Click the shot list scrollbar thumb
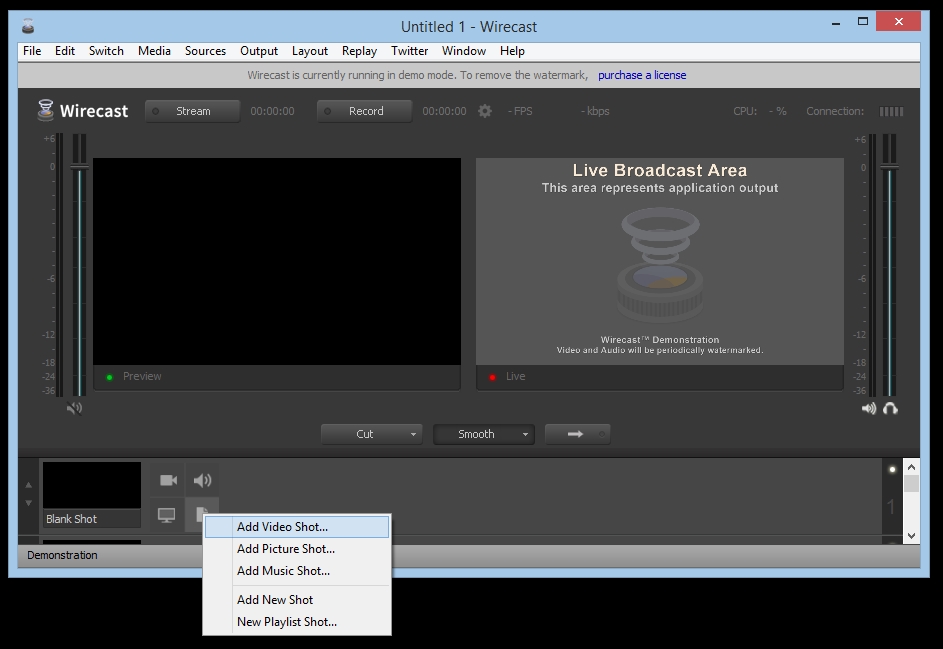The height and width of the screenshot is (649, 943). pyautogui.click(x=911, y=484)
